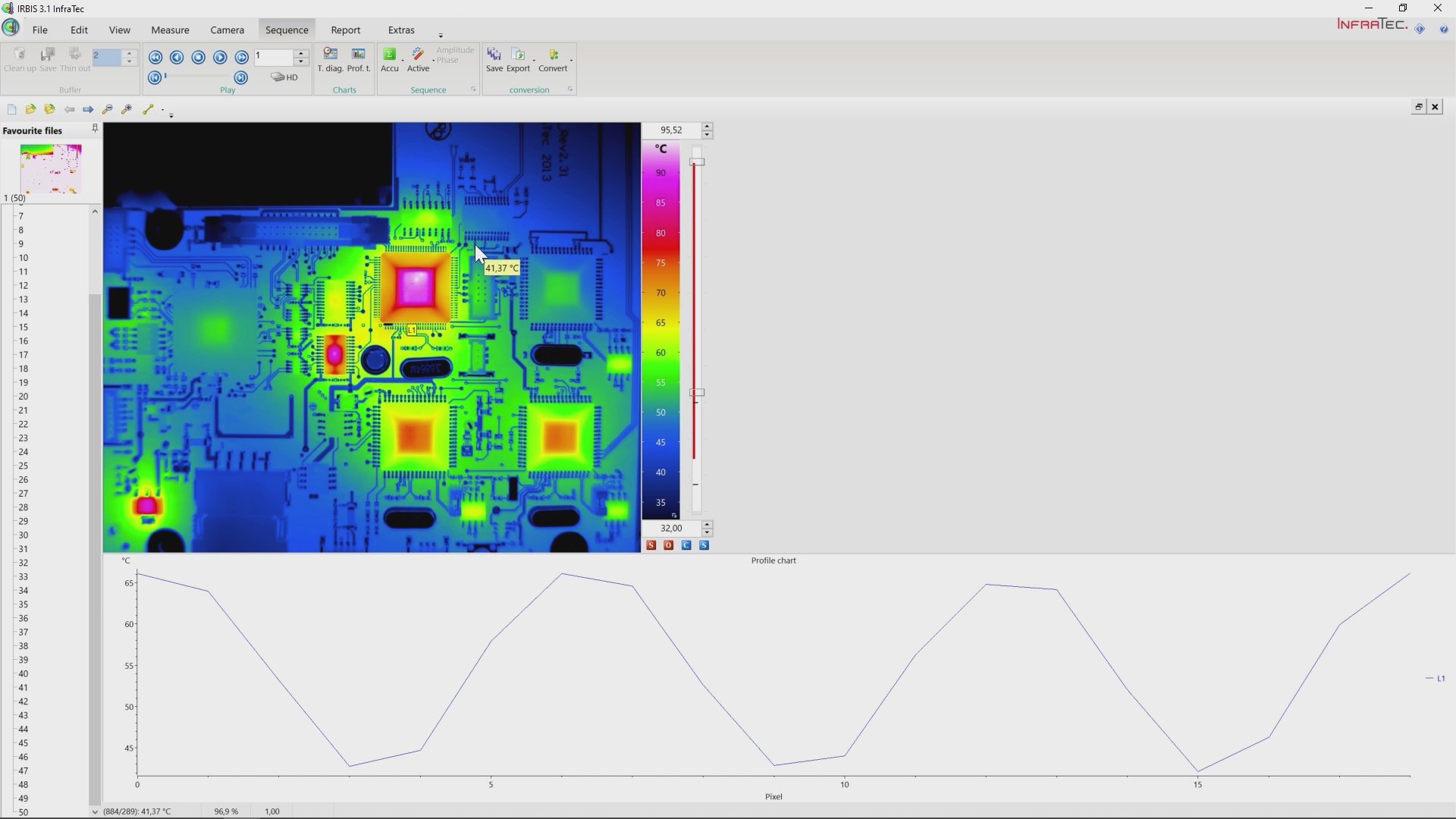Open the Prof. t. profile chart tool
The height and width of the screenshot is (819, 1456).
click(359, 57)
